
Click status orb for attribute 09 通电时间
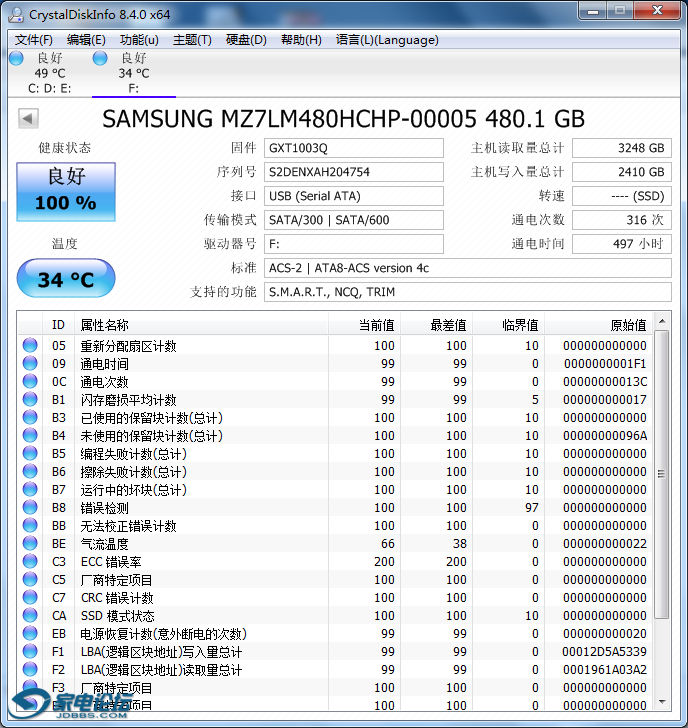[x=30, y=363]
